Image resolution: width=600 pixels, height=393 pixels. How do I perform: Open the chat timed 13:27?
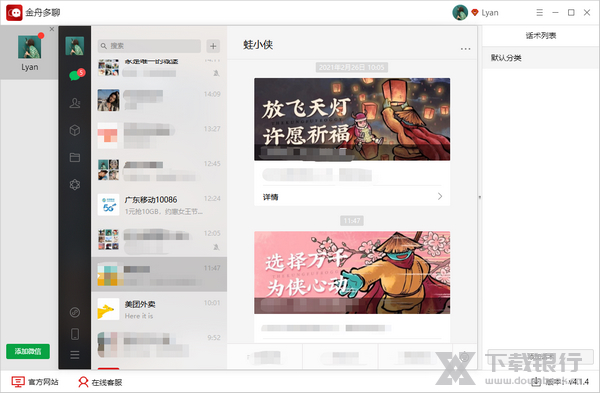coord(159,135)
